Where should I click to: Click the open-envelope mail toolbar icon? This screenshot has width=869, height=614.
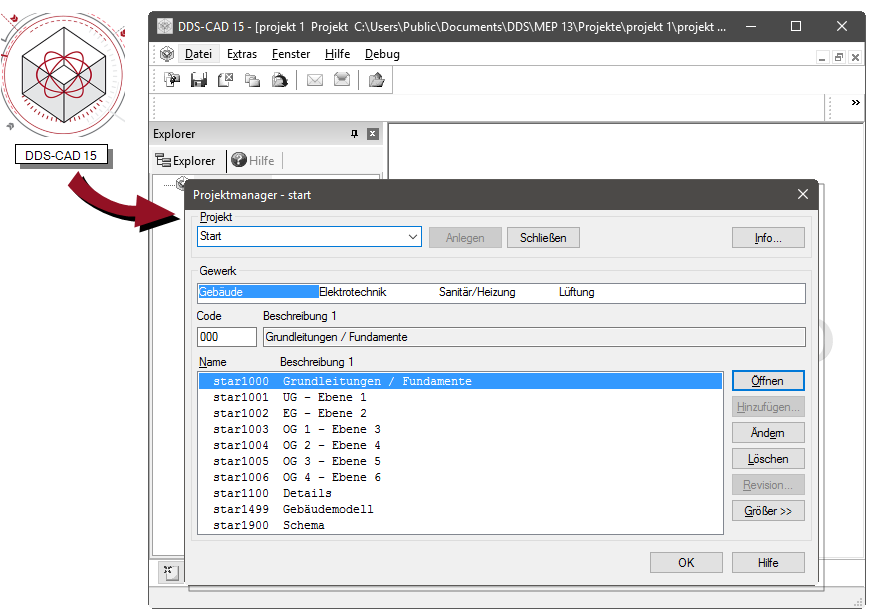(342, 80)
